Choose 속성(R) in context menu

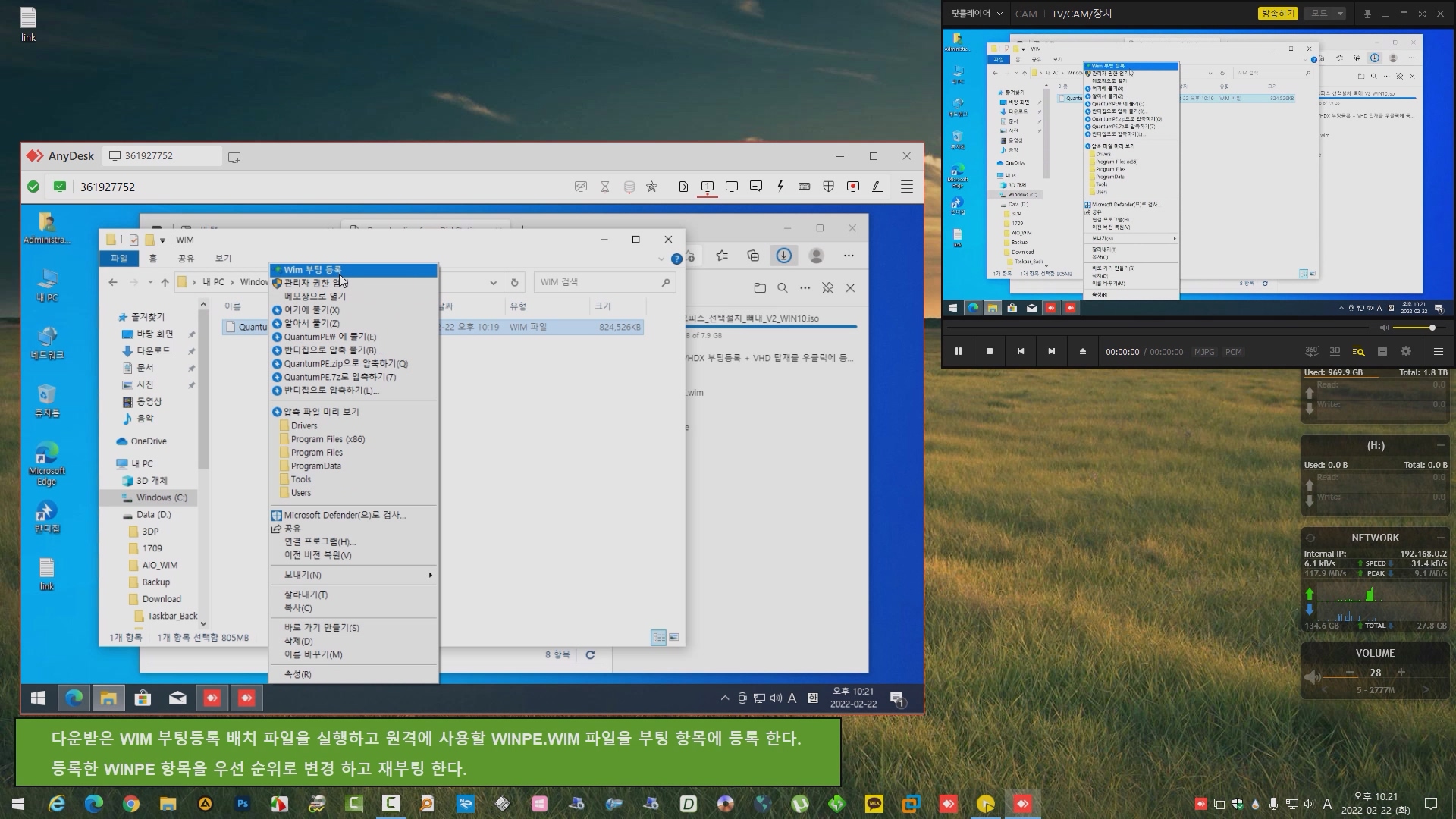(x=354, y=674)
